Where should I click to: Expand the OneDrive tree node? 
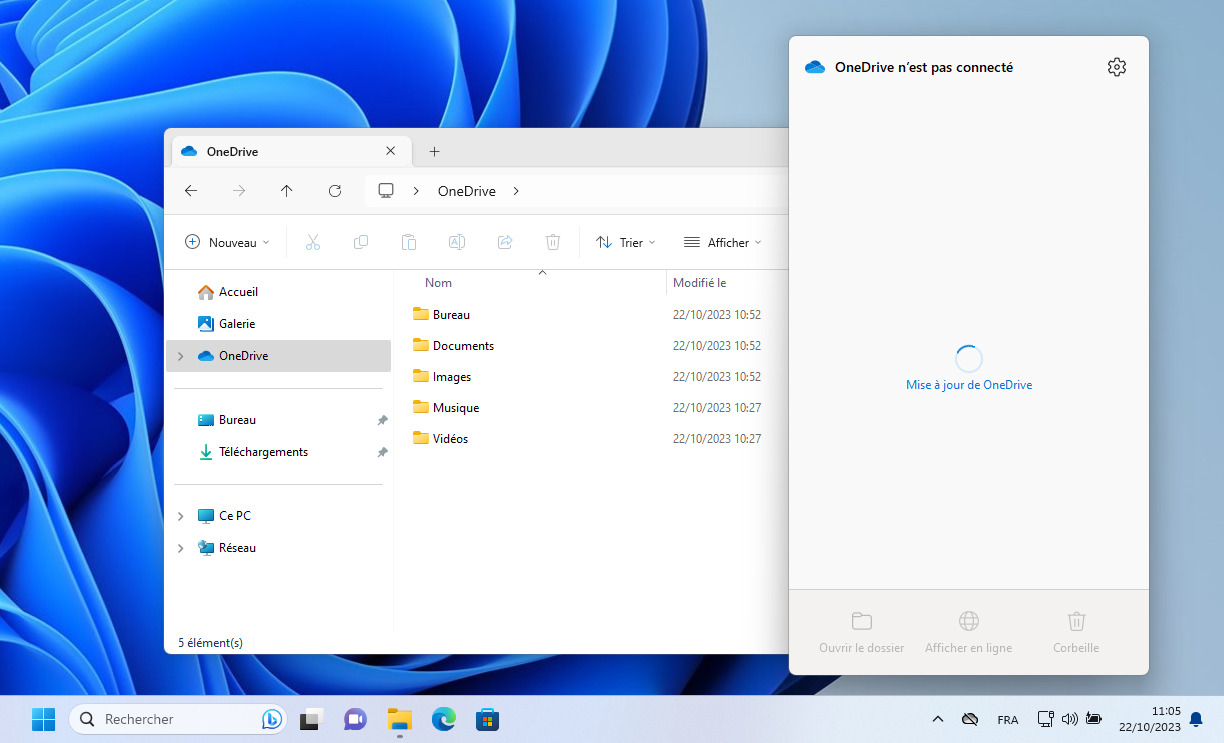(x=180, y=356)
